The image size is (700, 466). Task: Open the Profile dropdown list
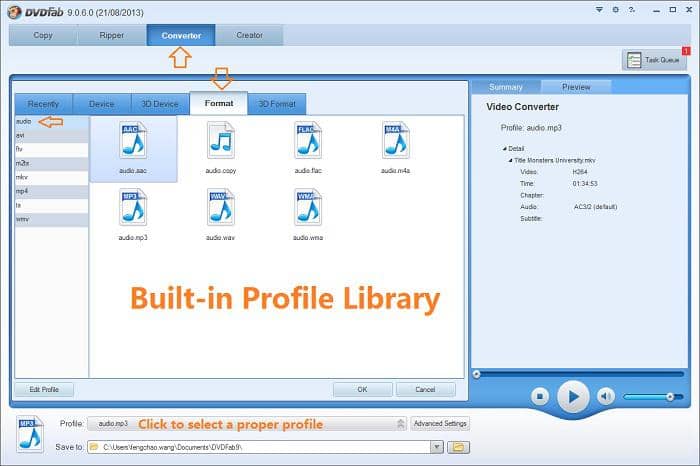pyautogui.click(x=401, y=424)
